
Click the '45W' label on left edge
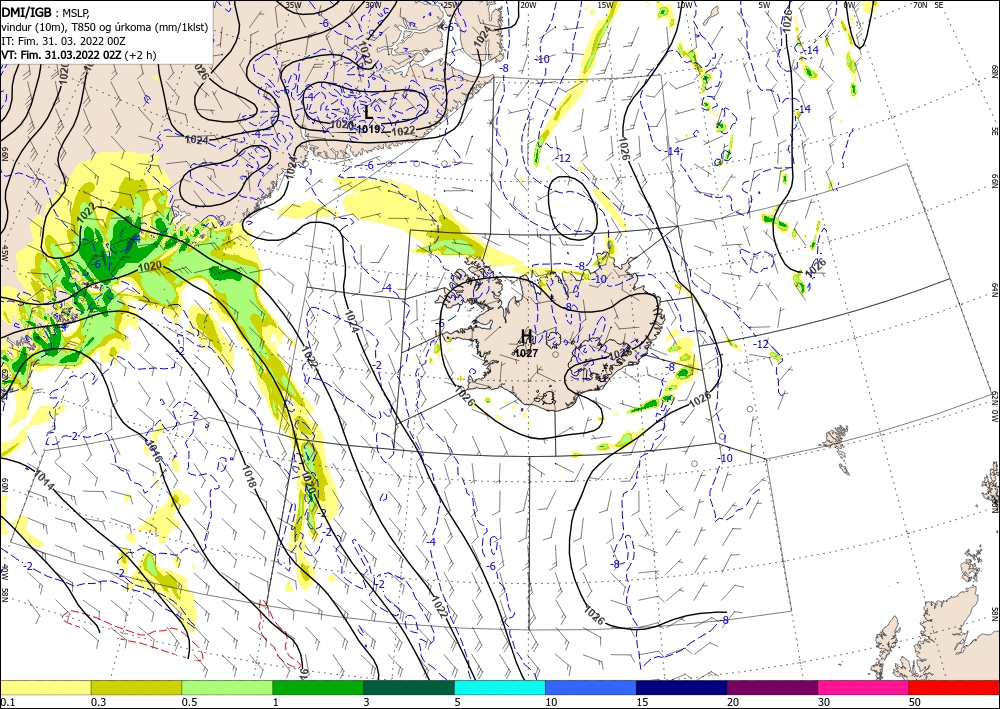4,253
